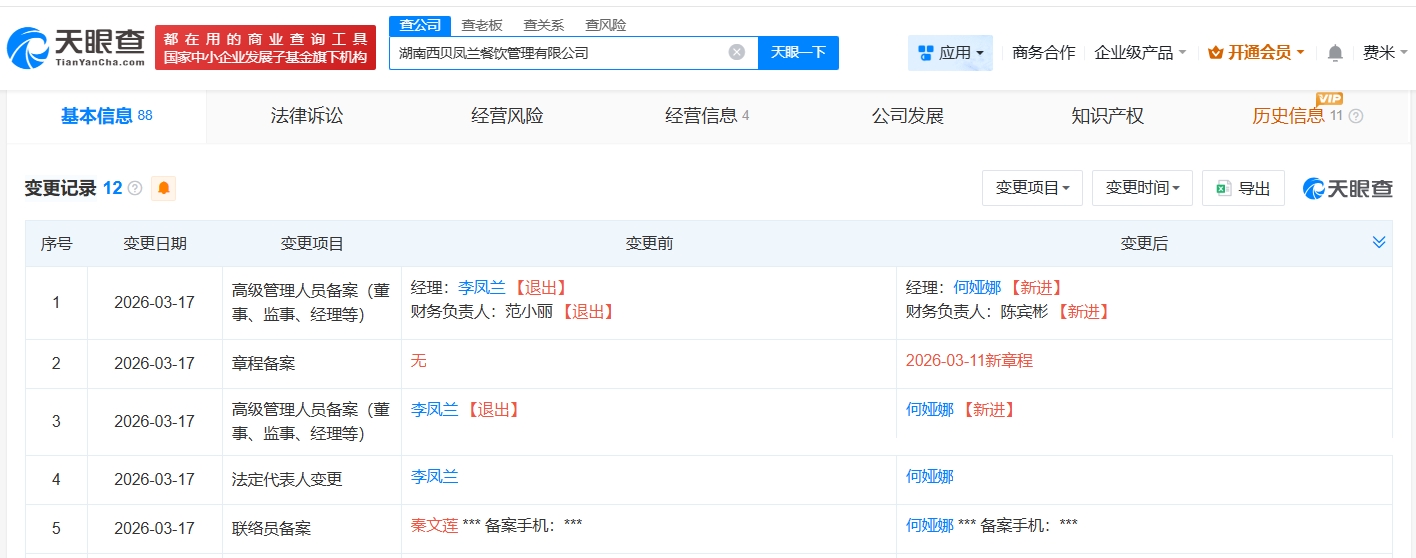Click the Tianyancha logo
The height and width of the screenshot is (558, 1416).
[76, 47]
